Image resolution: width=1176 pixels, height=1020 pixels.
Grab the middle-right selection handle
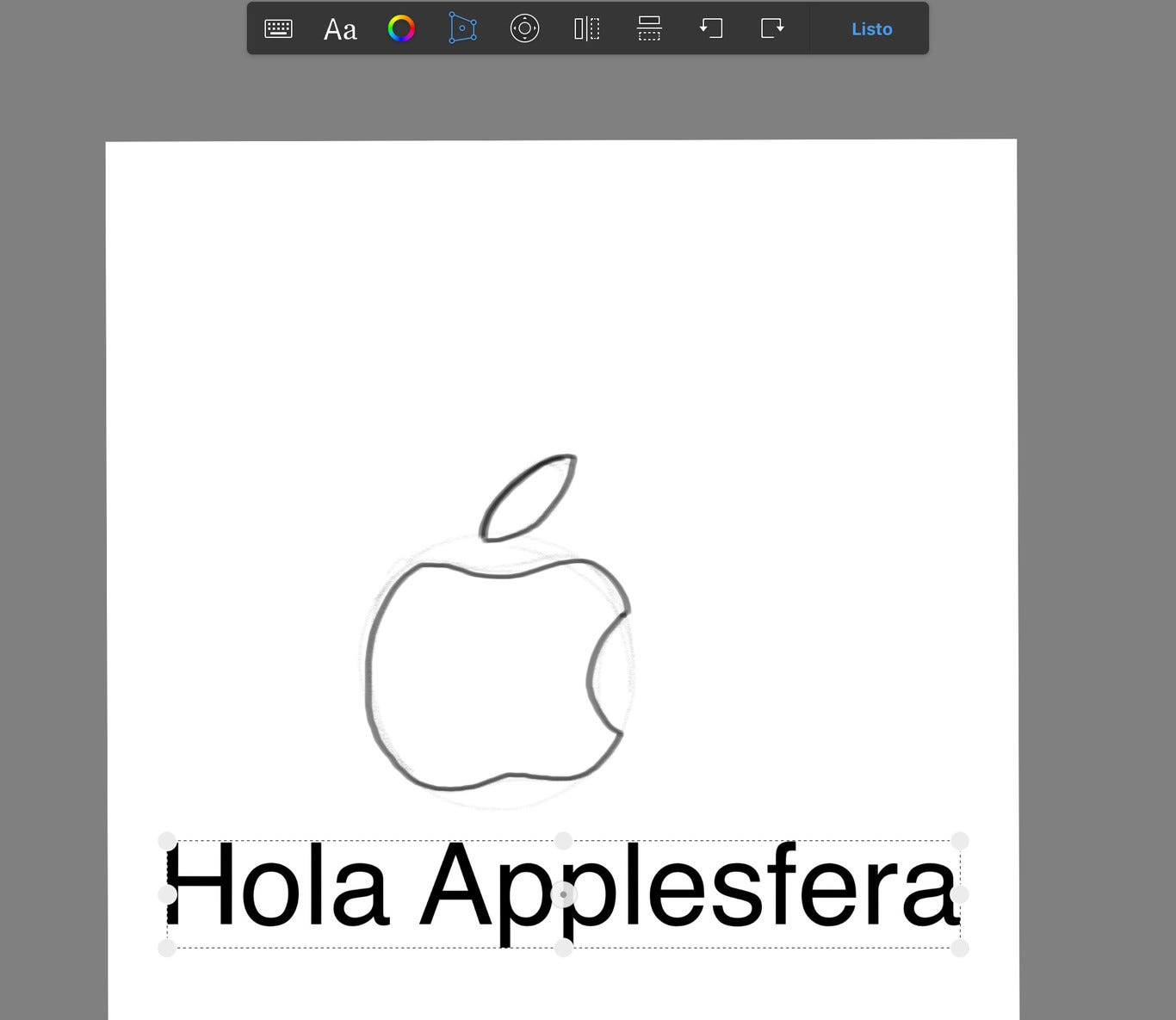point(961,895)
